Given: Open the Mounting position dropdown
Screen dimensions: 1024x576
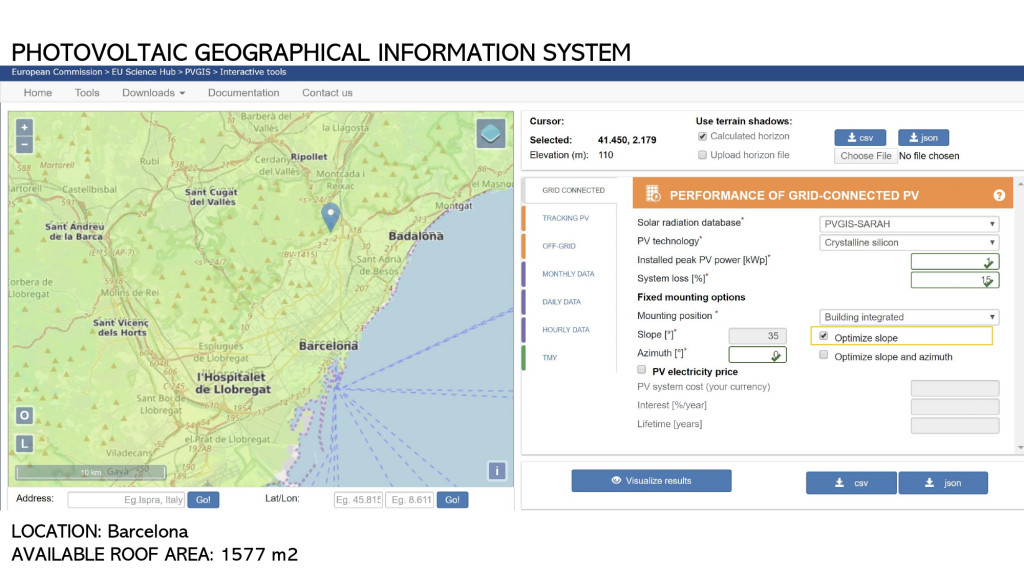Looking at the screenshot, I should click(x=908, y=317).
